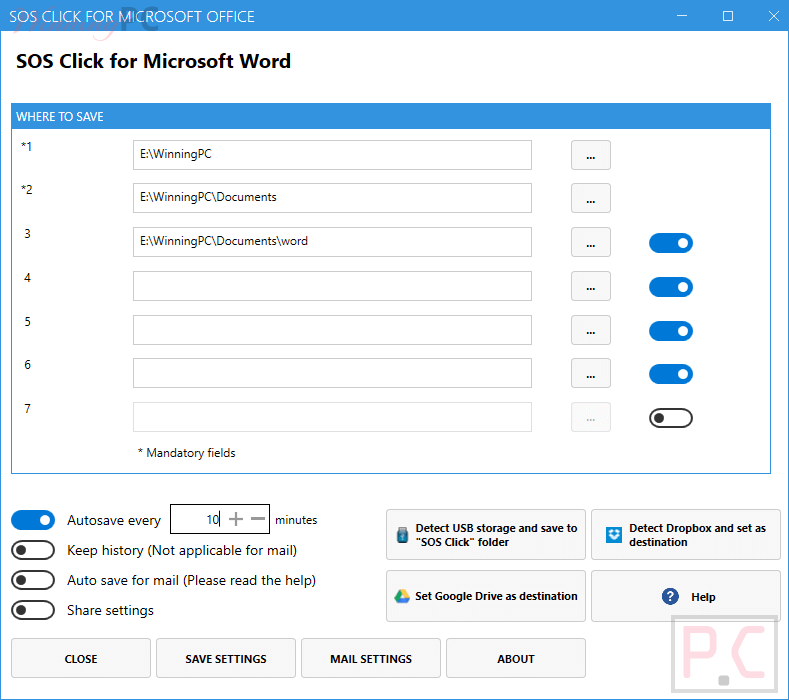The height and width of the screenshot is (700, 789).
Task: Toggle off save location 6 switch
Action: [x=671, y=374]
